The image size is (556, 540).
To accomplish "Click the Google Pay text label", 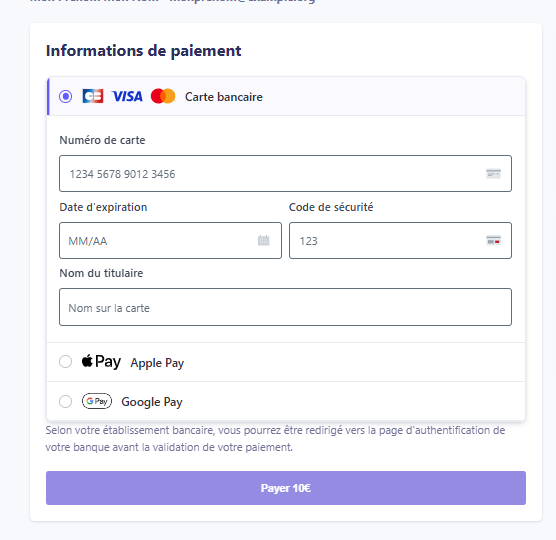I will [x=152, y=402].
